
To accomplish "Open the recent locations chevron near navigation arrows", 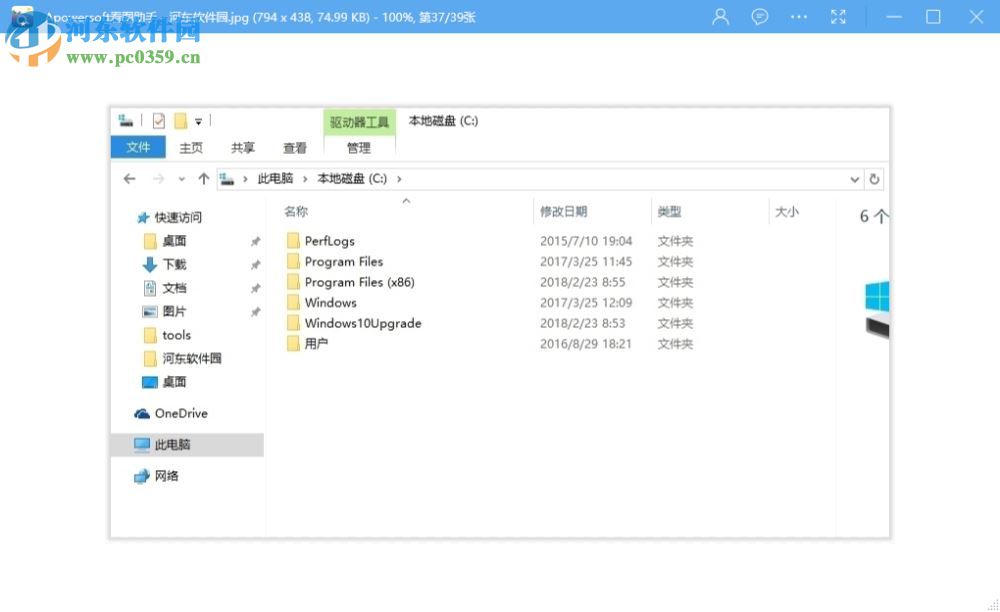I will 181,179.
